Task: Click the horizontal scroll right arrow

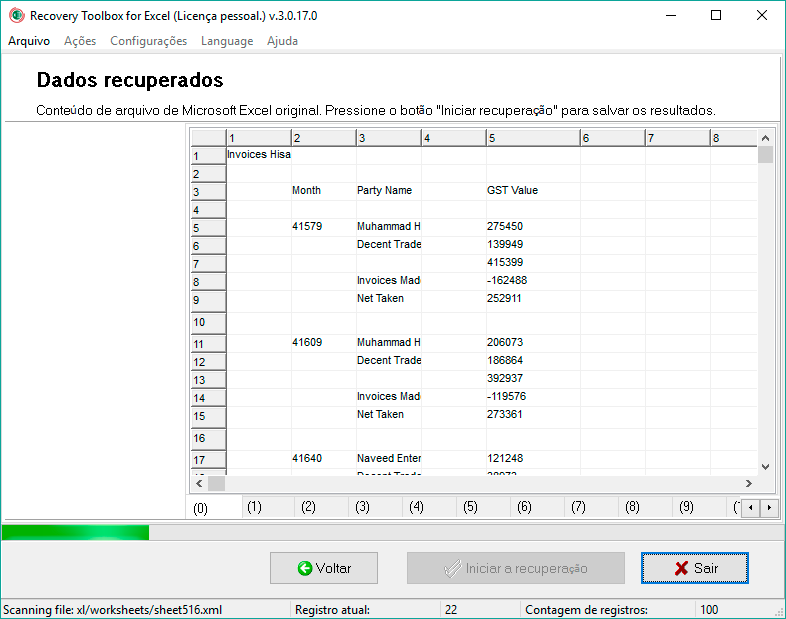Action: tap(748, 483)
